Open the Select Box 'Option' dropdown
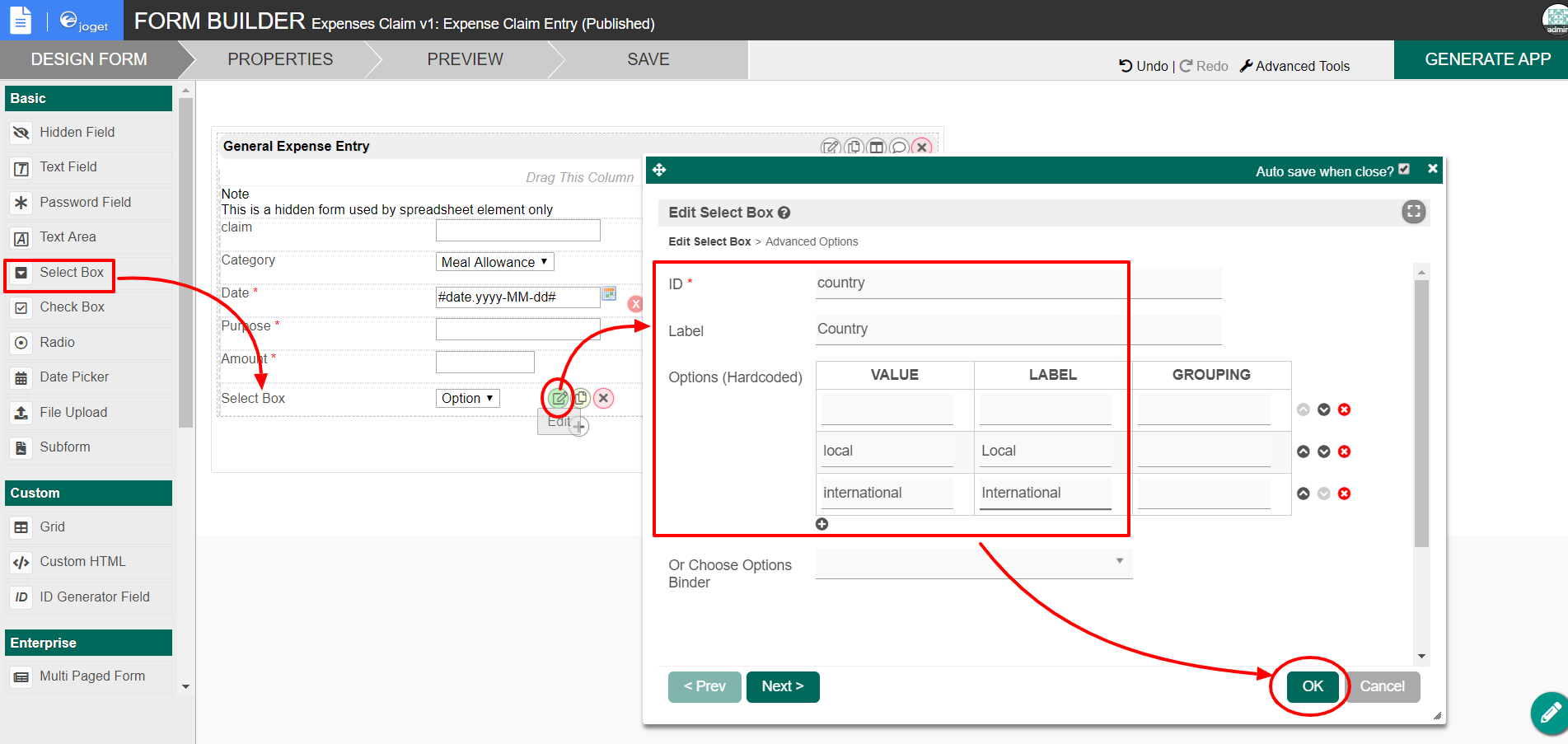 [467, 399]
